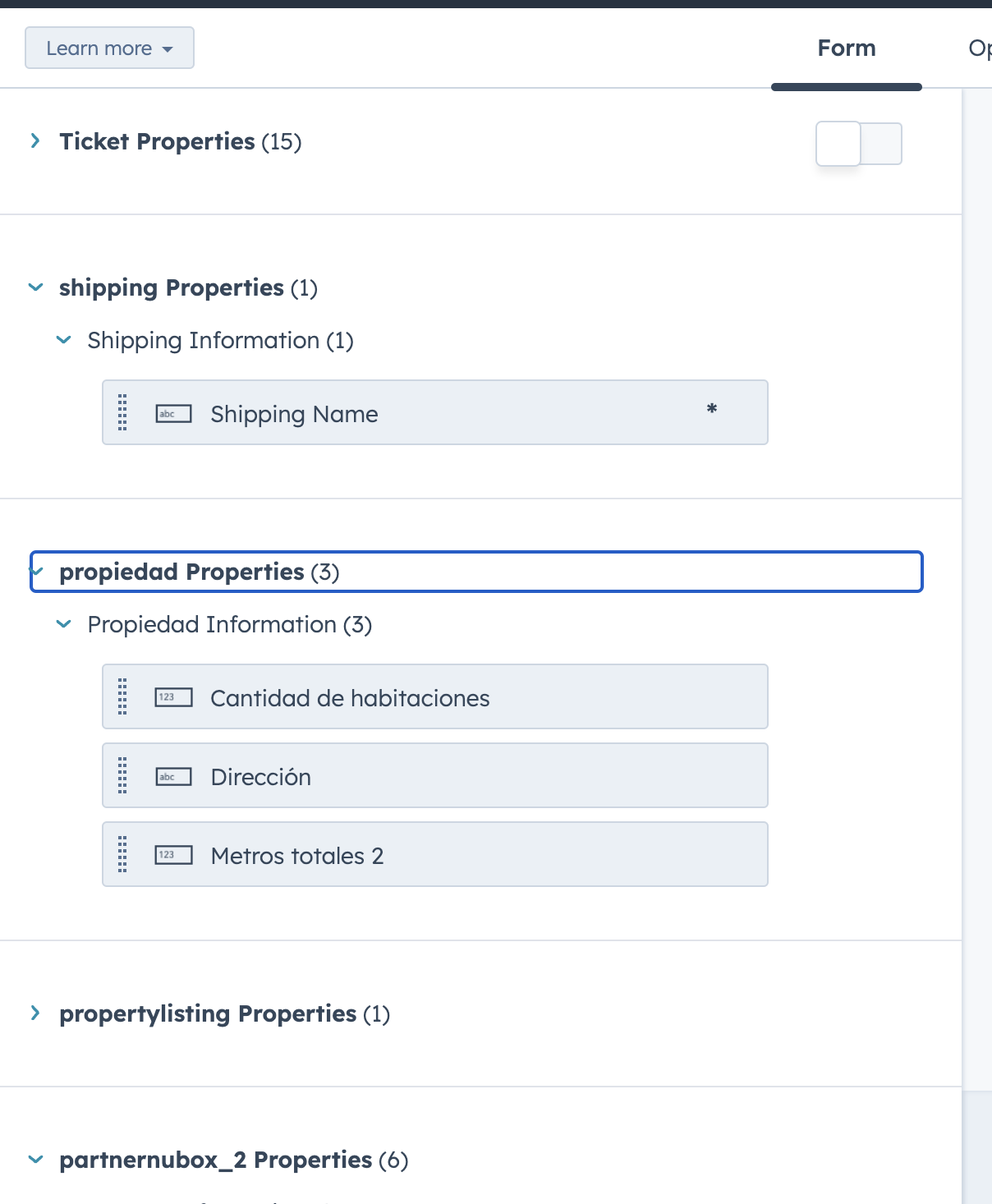Collapse the partnernubox_2 Properties section

34,1159
